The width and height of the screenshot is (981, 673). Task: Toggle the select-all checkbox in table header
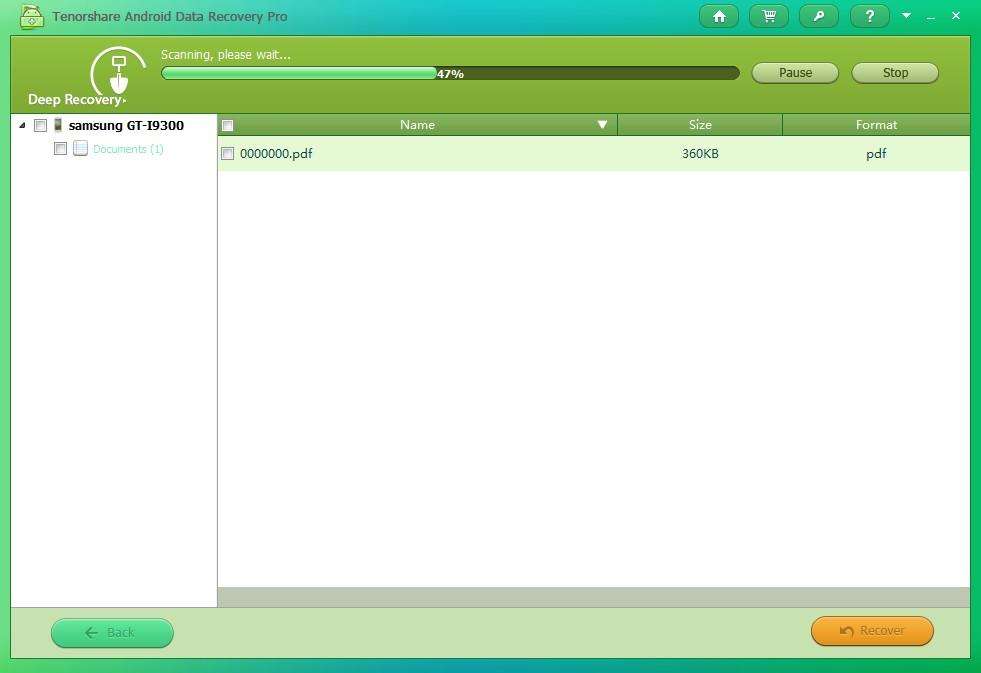(x=228, y=125)
